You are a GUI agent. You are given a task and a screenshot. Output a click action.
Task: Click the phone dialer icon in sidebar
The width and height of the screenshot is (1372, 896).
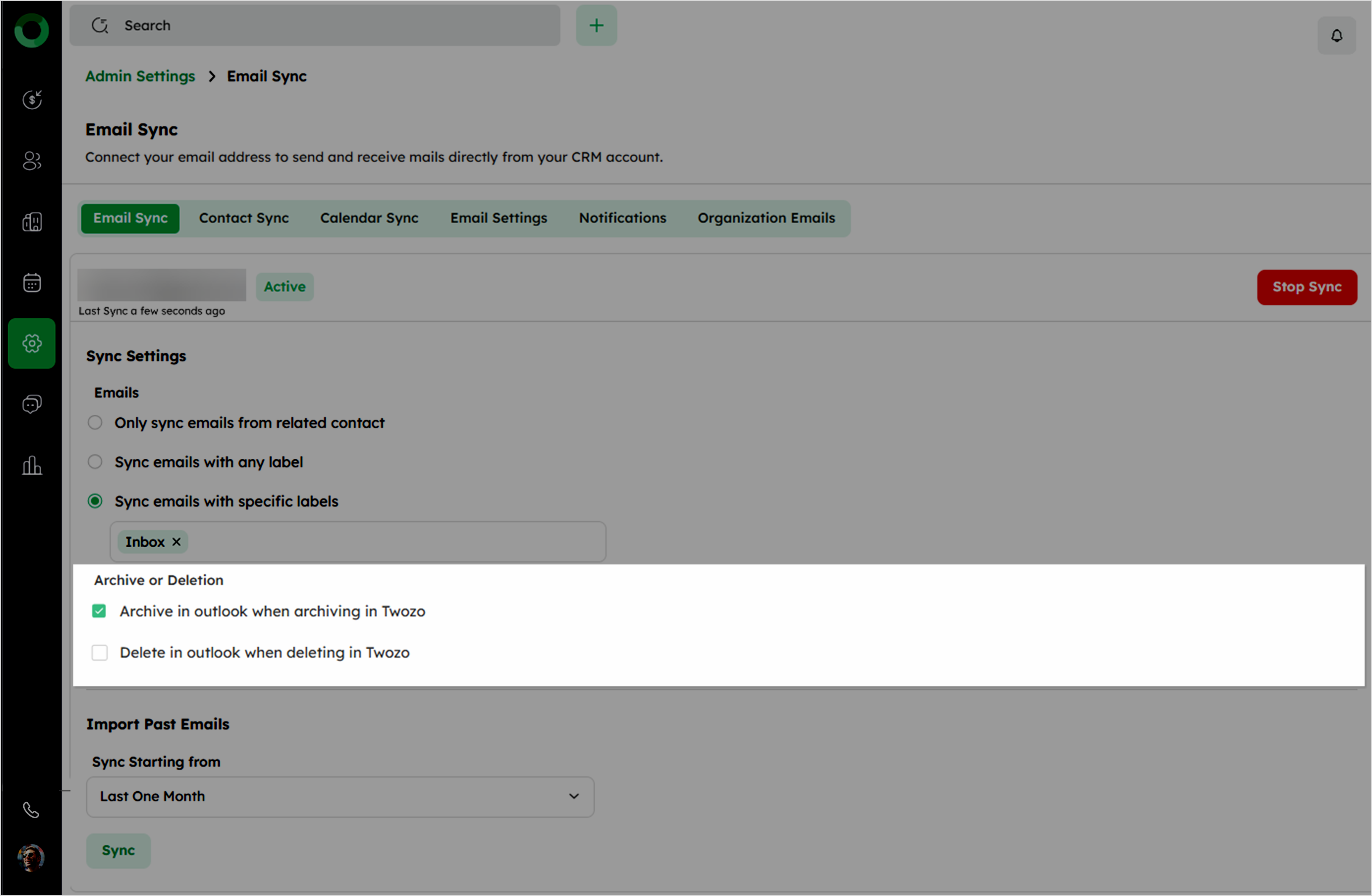[x=31, y=810]
